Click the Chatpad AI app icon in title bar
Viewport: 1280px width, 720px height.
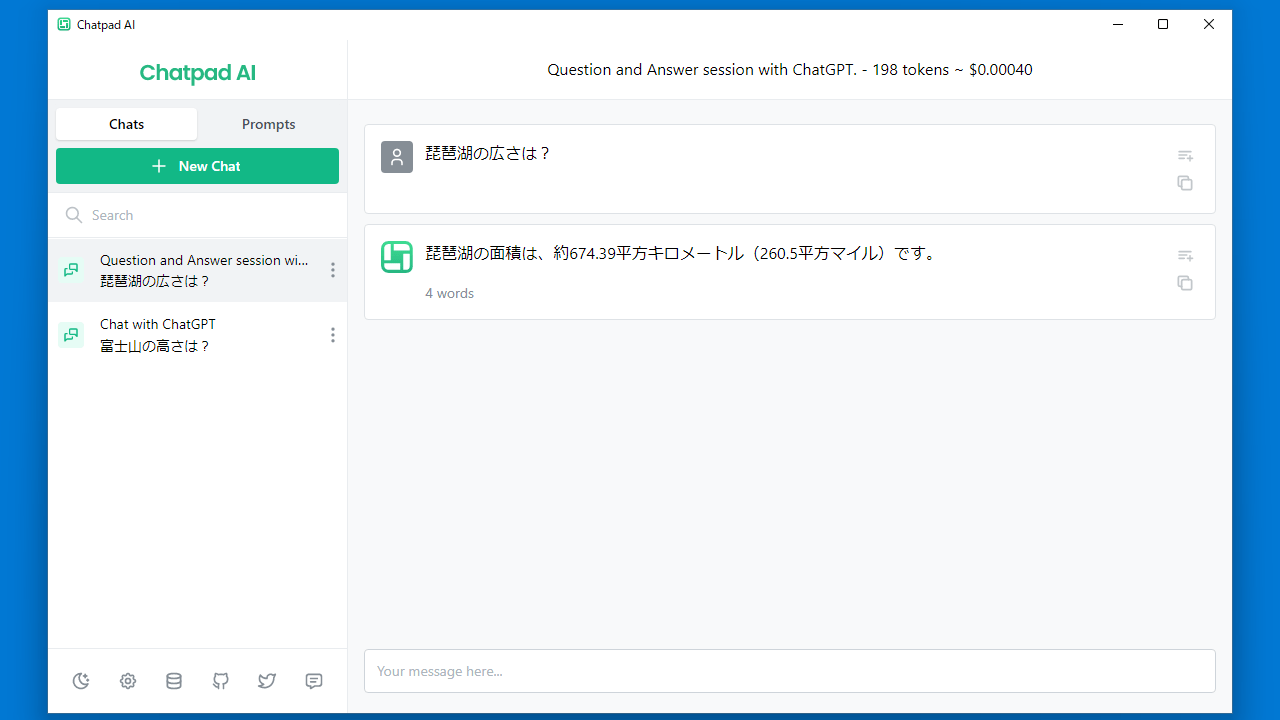(64, 25)
